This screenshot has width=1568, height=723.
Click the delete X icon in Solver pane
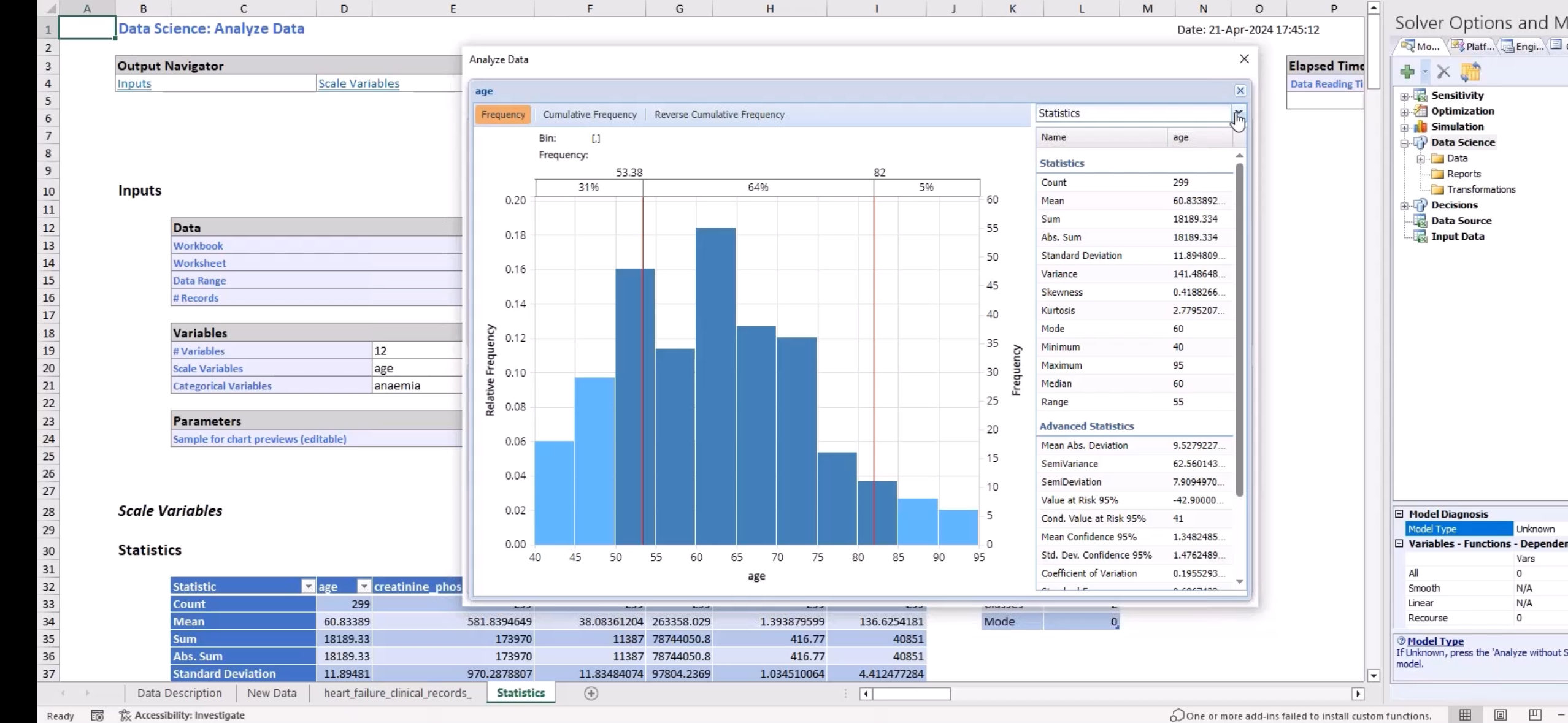click(1443, 72)
